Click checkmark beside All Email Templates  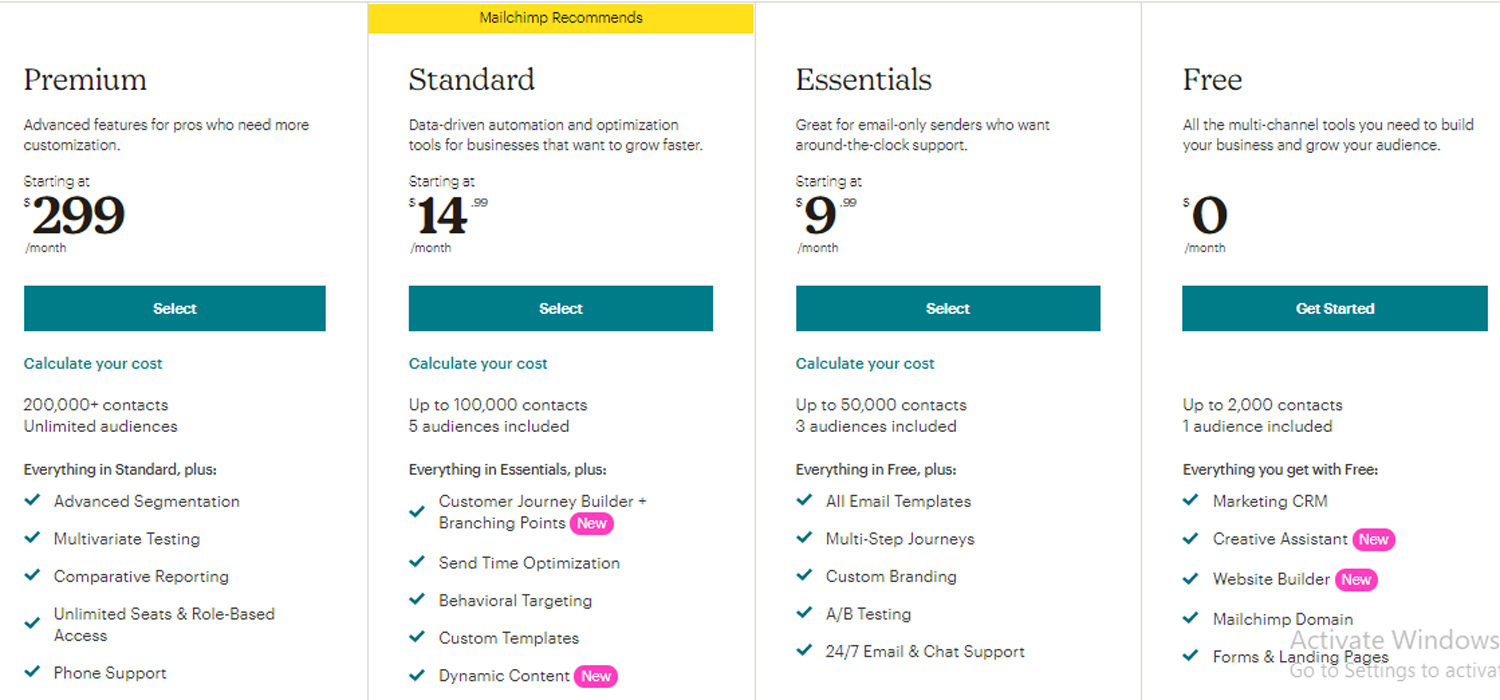point(804,500)
